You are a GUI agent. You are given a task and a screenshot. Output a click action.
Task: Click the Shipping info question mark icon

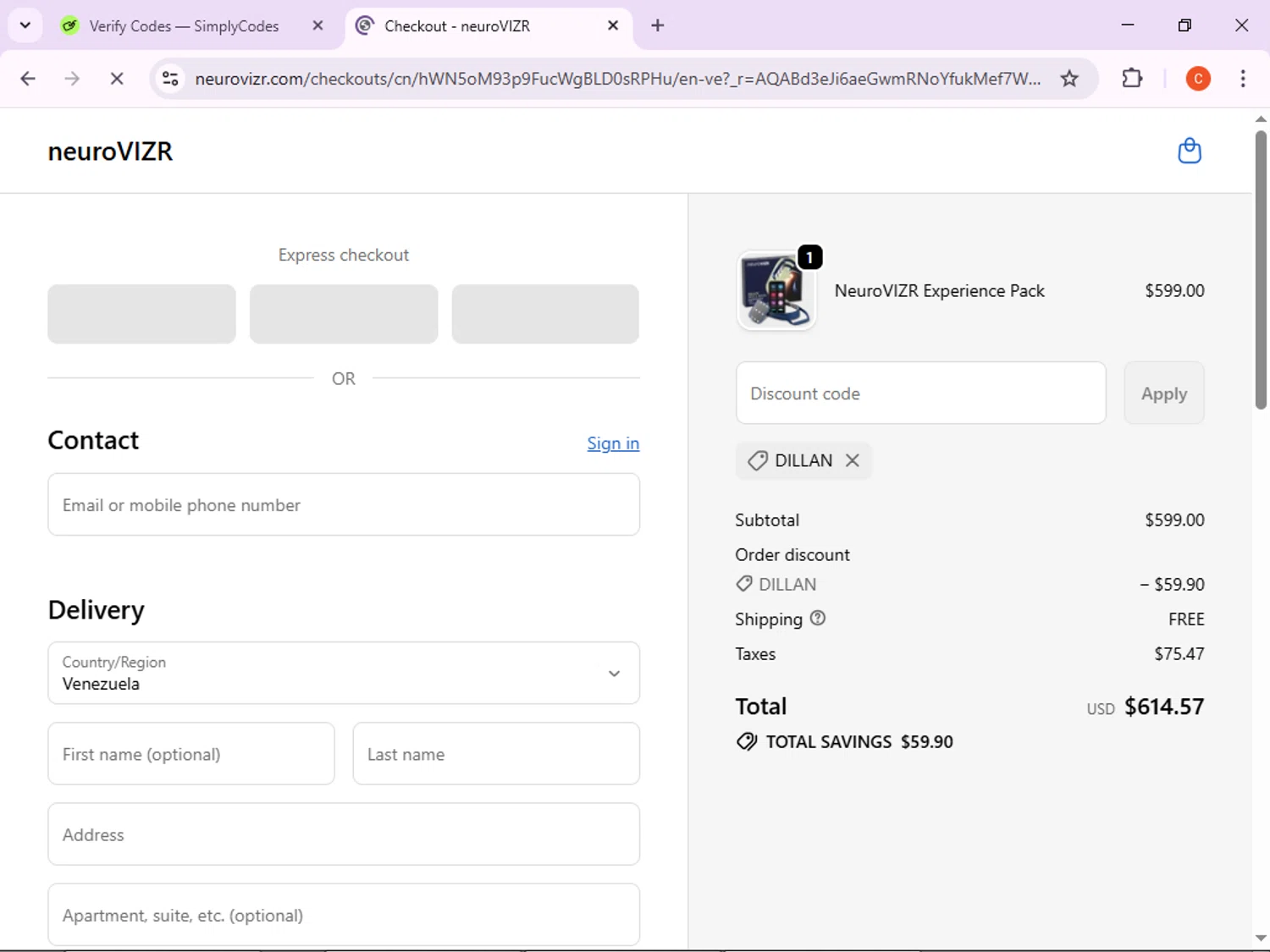click(817, 618)
